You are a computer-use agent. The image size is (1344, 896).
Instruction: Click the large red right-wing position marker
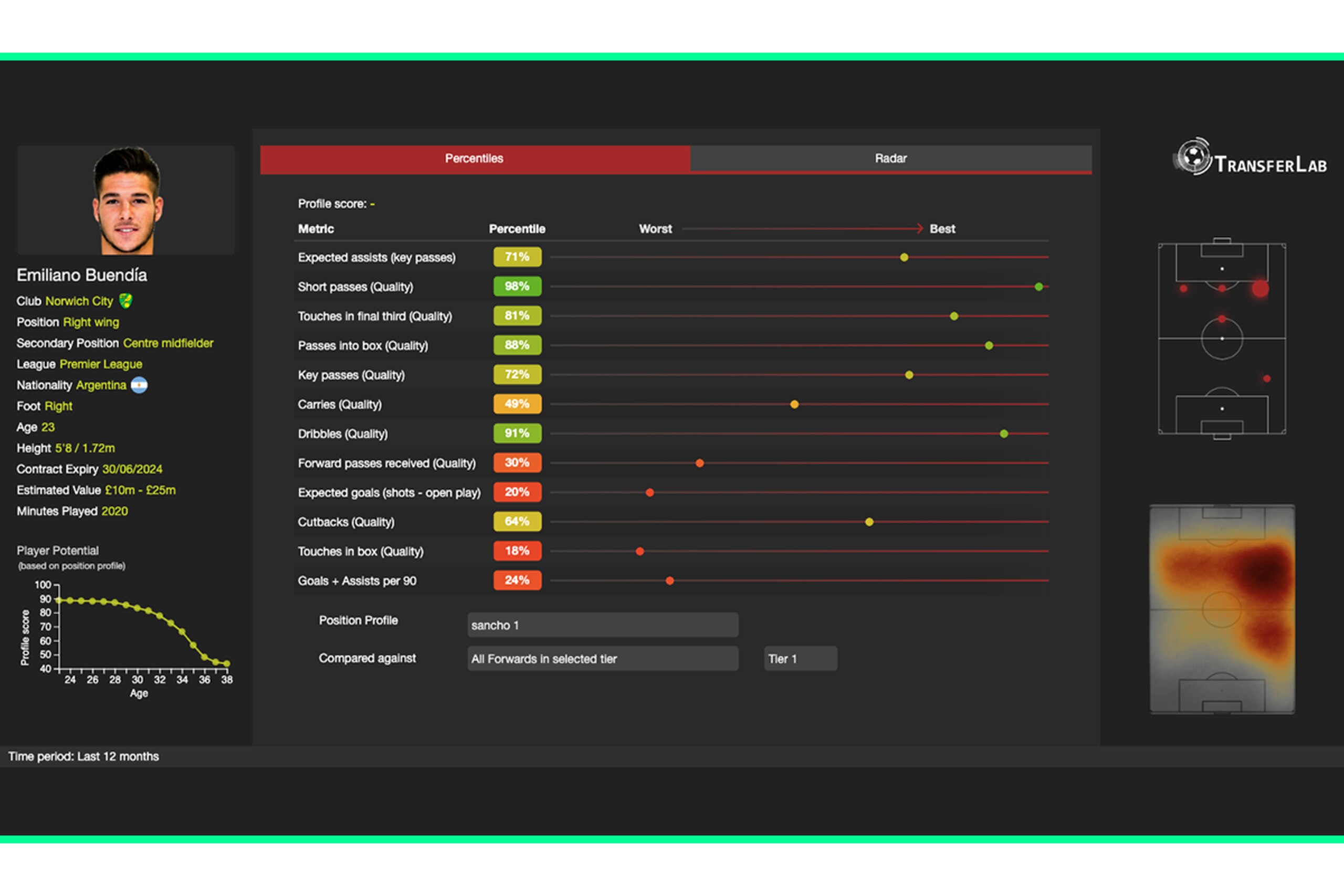pos(1260,289)
